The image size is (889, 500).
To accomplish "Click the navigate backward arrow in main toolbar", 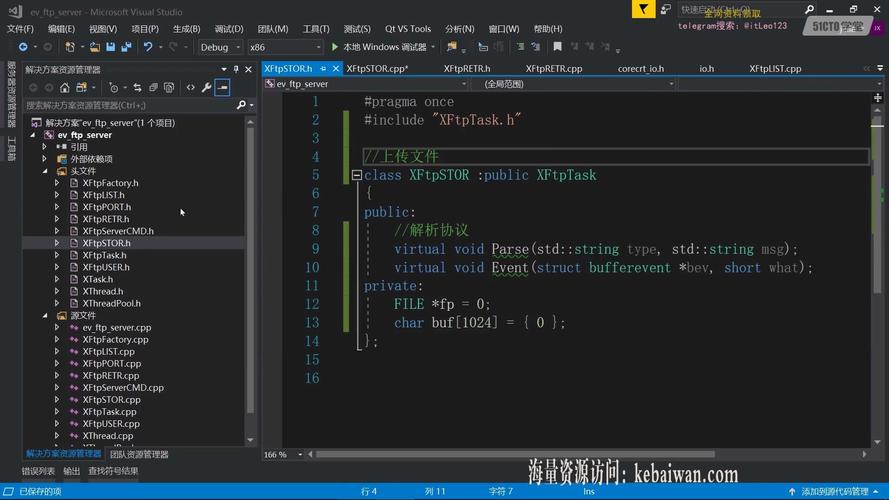I will [23, 47].
